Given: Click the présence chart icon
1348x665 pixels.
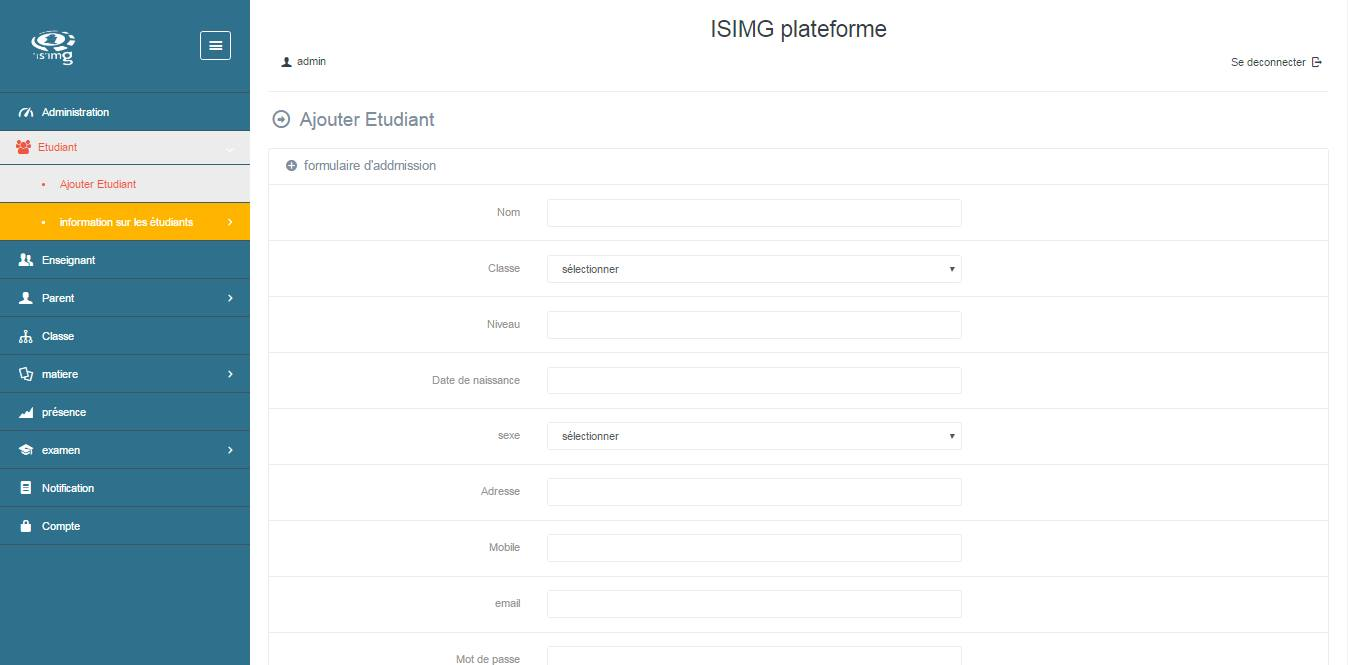Looking at the screenshot, I should pos(27,412).
